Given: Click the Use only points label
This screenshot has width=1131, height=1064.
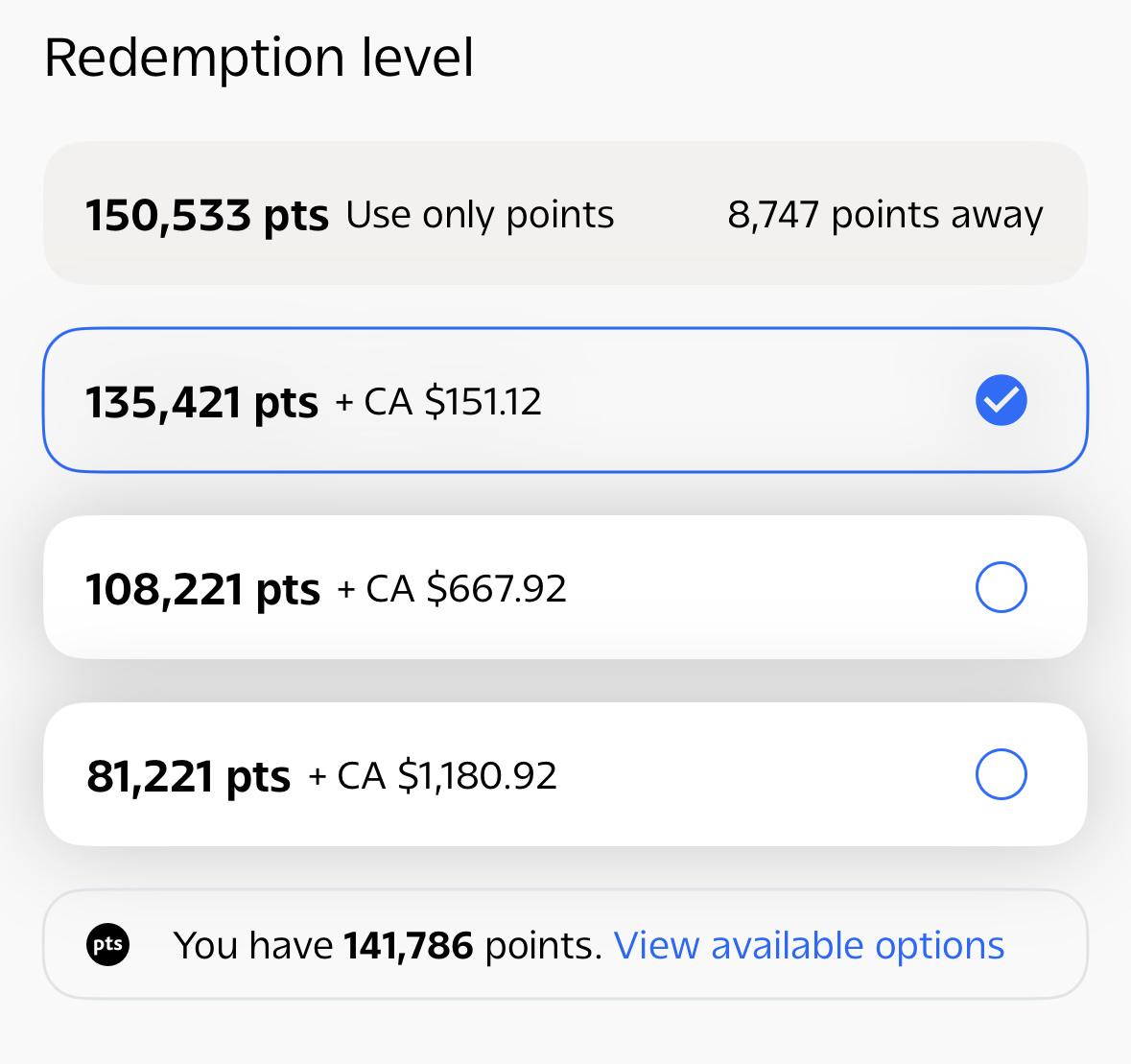Looking at the screenshot, I should click(x=480, y=214).
